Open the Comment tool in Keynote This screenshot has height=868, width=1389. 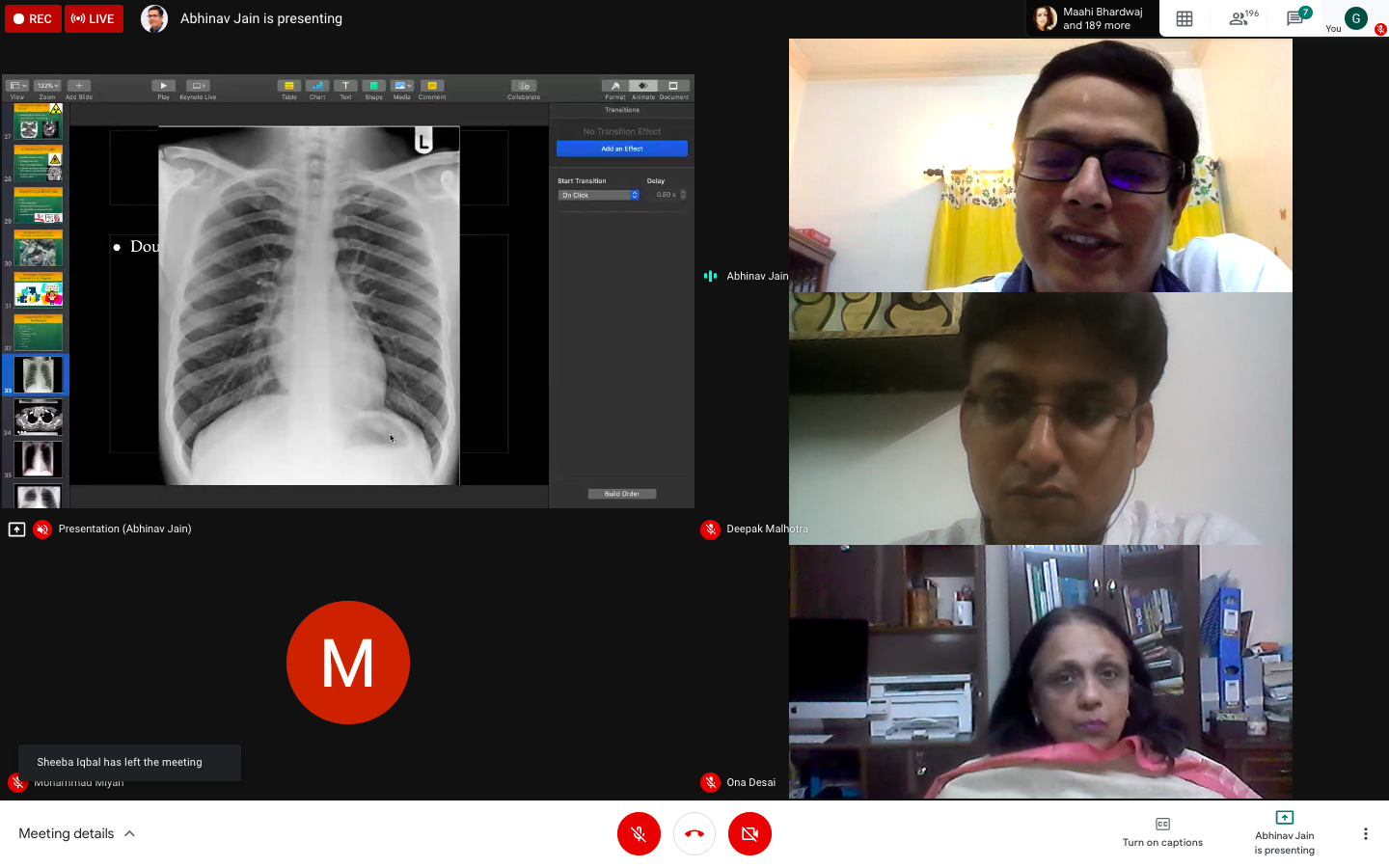point(431,88)
